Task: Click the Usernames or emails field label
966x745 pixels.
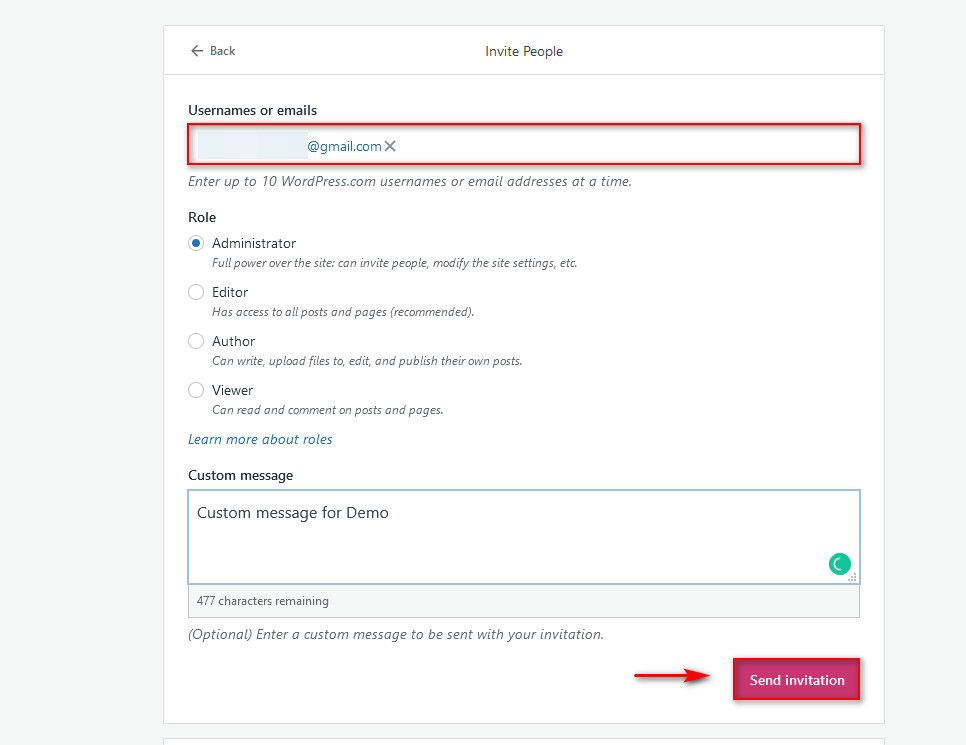Action: pyautogui.click(x=253, y=110)
